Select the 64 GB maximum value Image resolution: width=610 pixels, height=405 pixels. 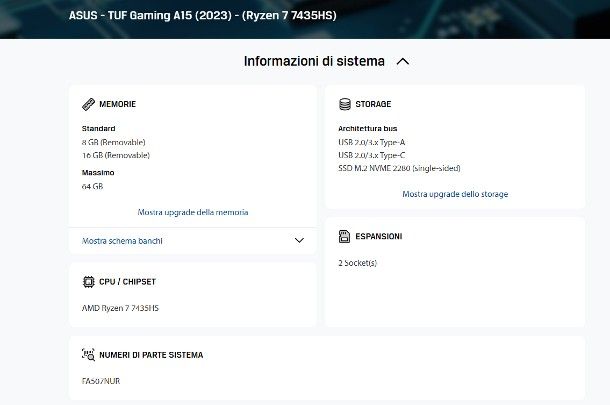click(92, 186)
